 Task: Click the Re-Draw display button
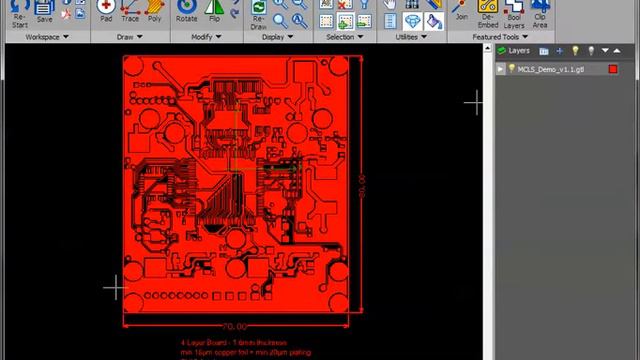[258, 16]
